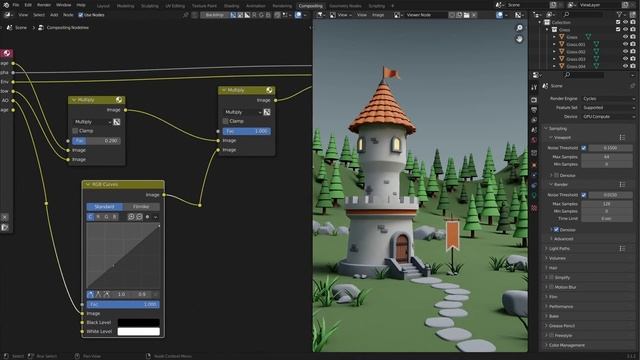Open the White Level color swatch

tap(138, 331)
